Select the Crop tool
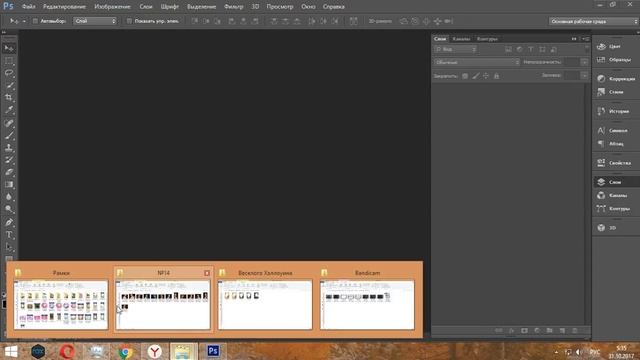The width and height of the screenshot is (640, 360). coord(9,98)
